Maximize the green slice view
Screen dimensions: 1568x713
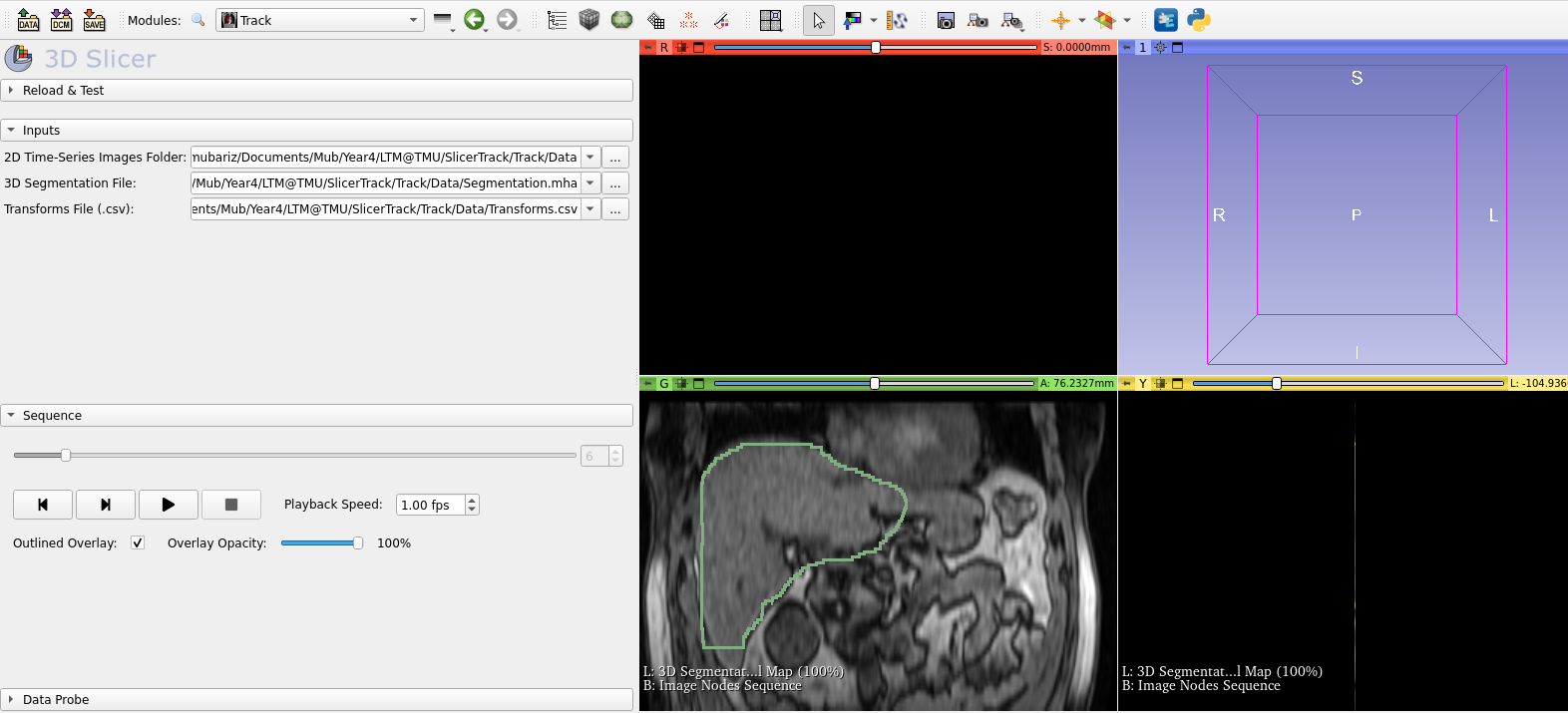click(x=698, y=383)
